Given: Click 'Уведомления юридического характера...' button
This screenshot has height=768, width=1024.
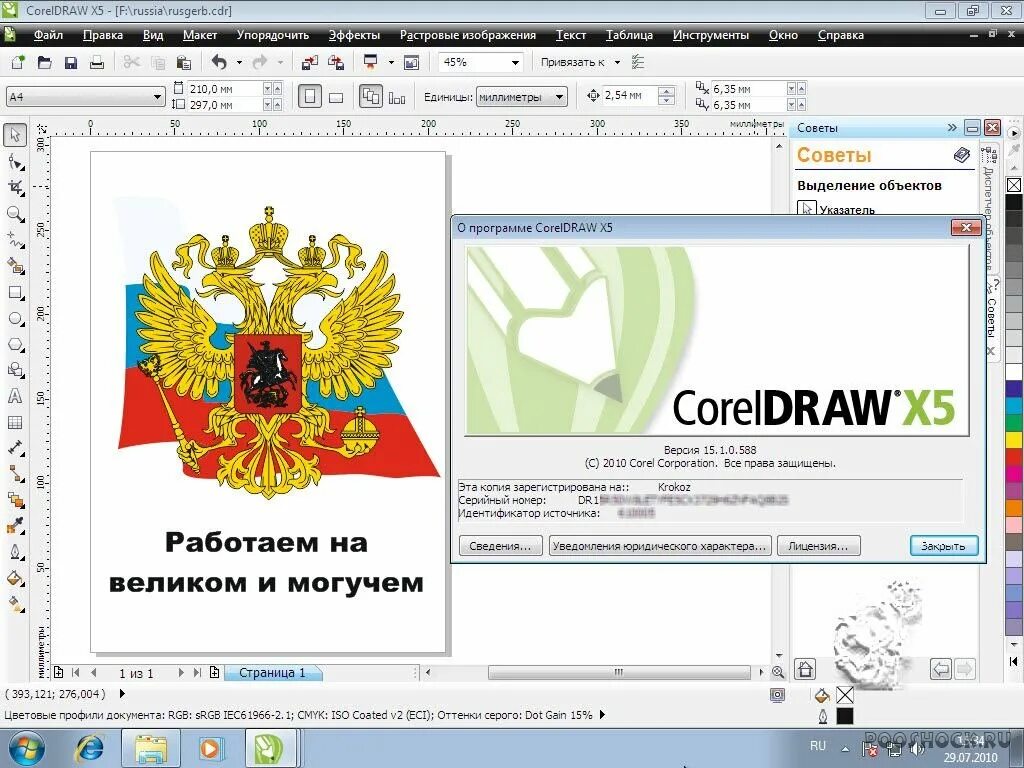Looking at the screenshot, I should tap(660, 546).
